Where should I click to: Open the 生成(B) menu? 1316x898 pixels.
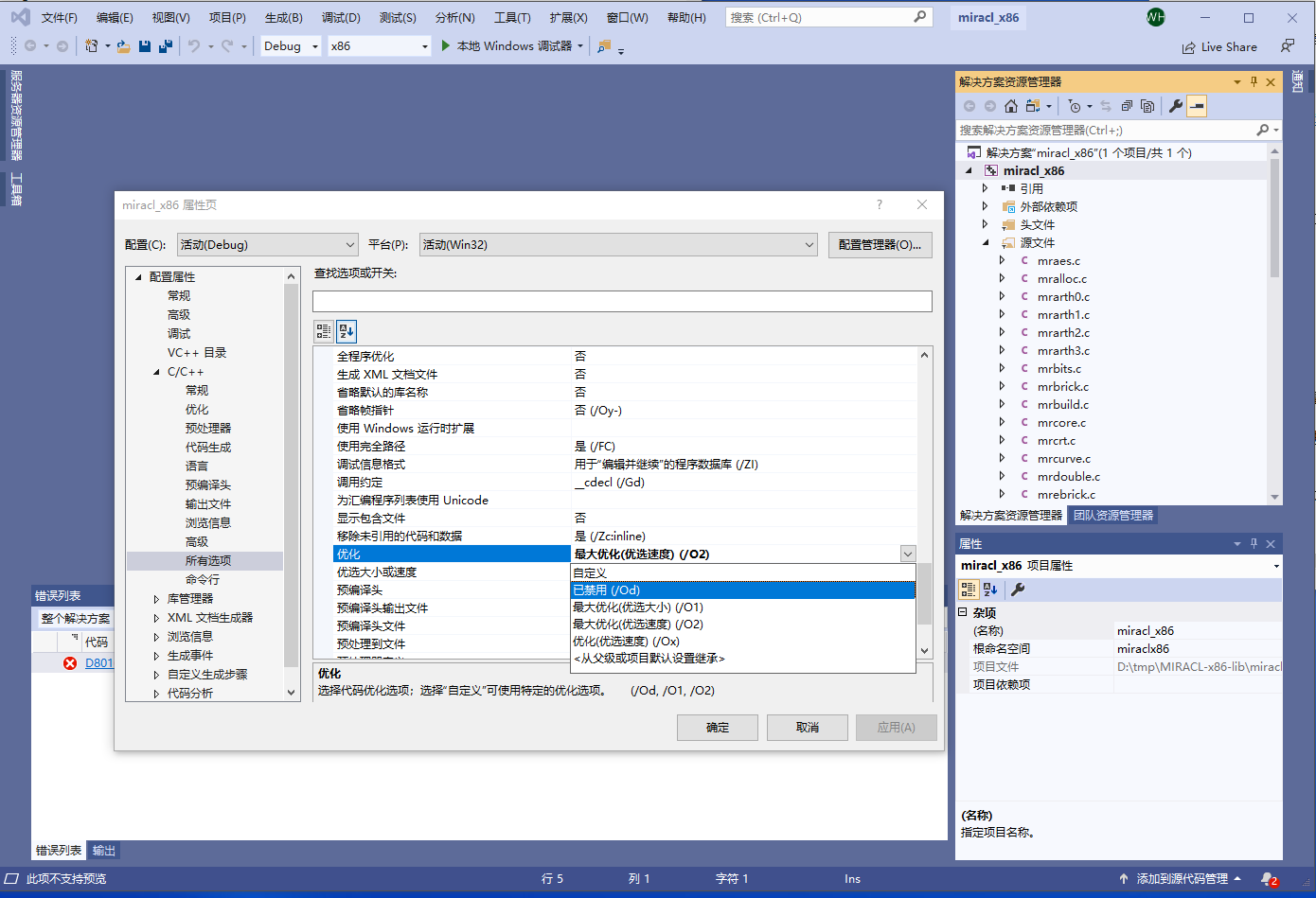tap(283, 18)
